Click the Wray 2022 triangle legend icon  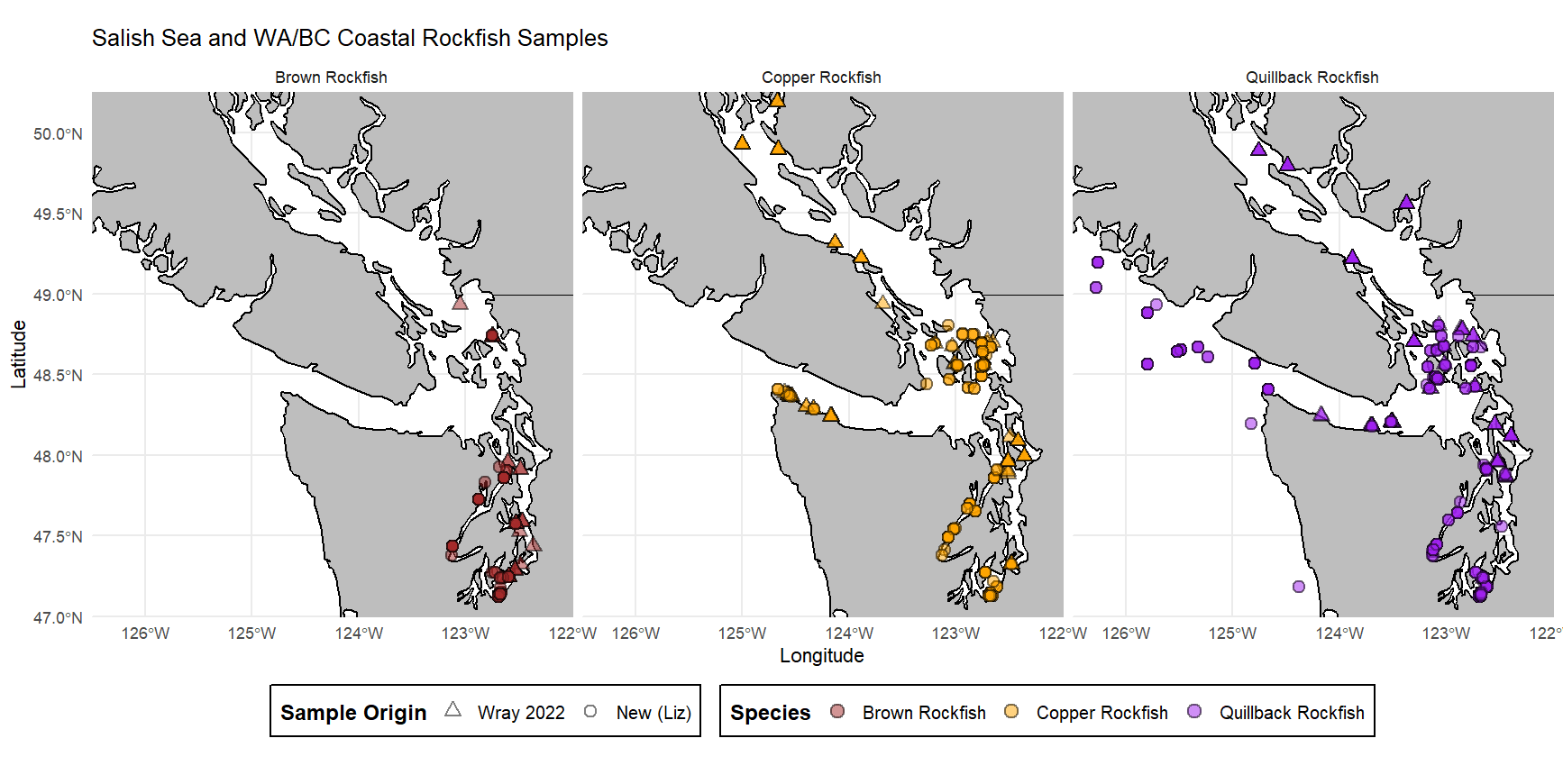pyautogui.click(x=452, y=711)
